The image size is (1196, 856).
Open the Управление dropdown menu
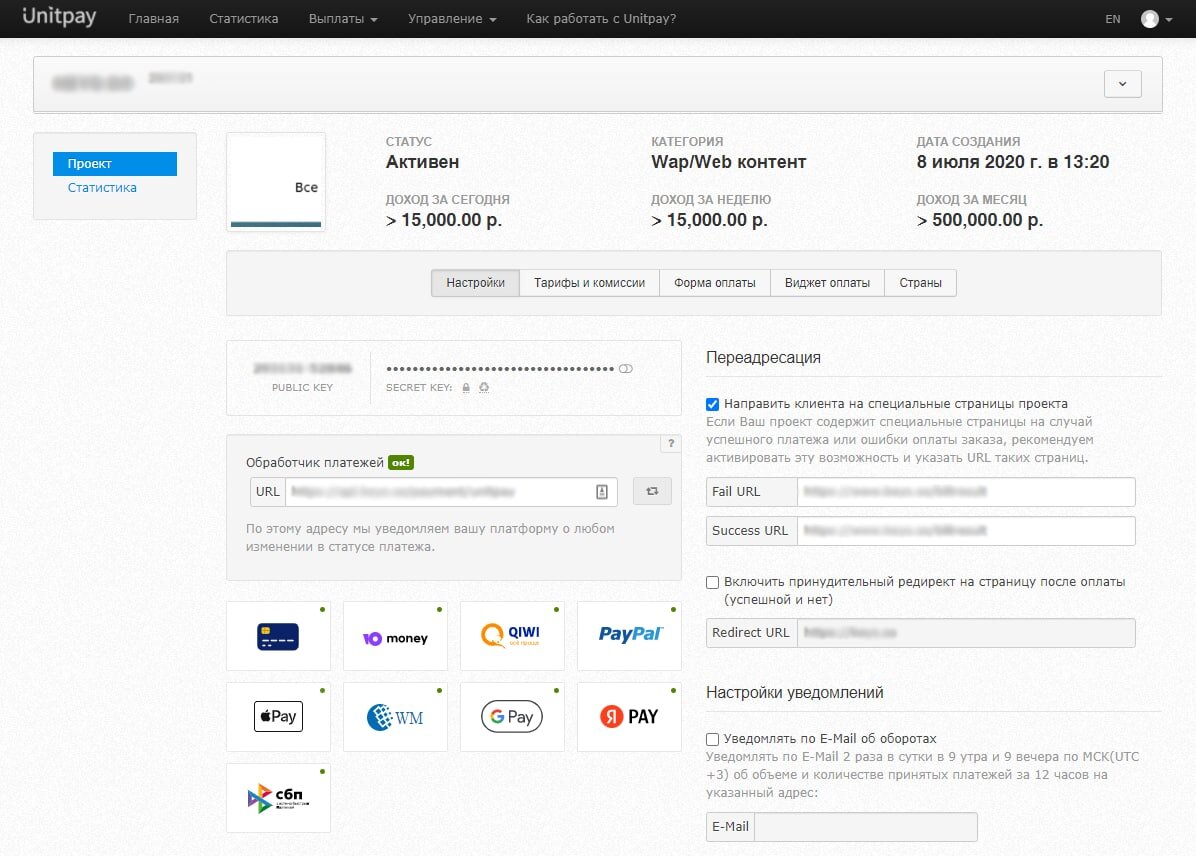click(452, 19)
